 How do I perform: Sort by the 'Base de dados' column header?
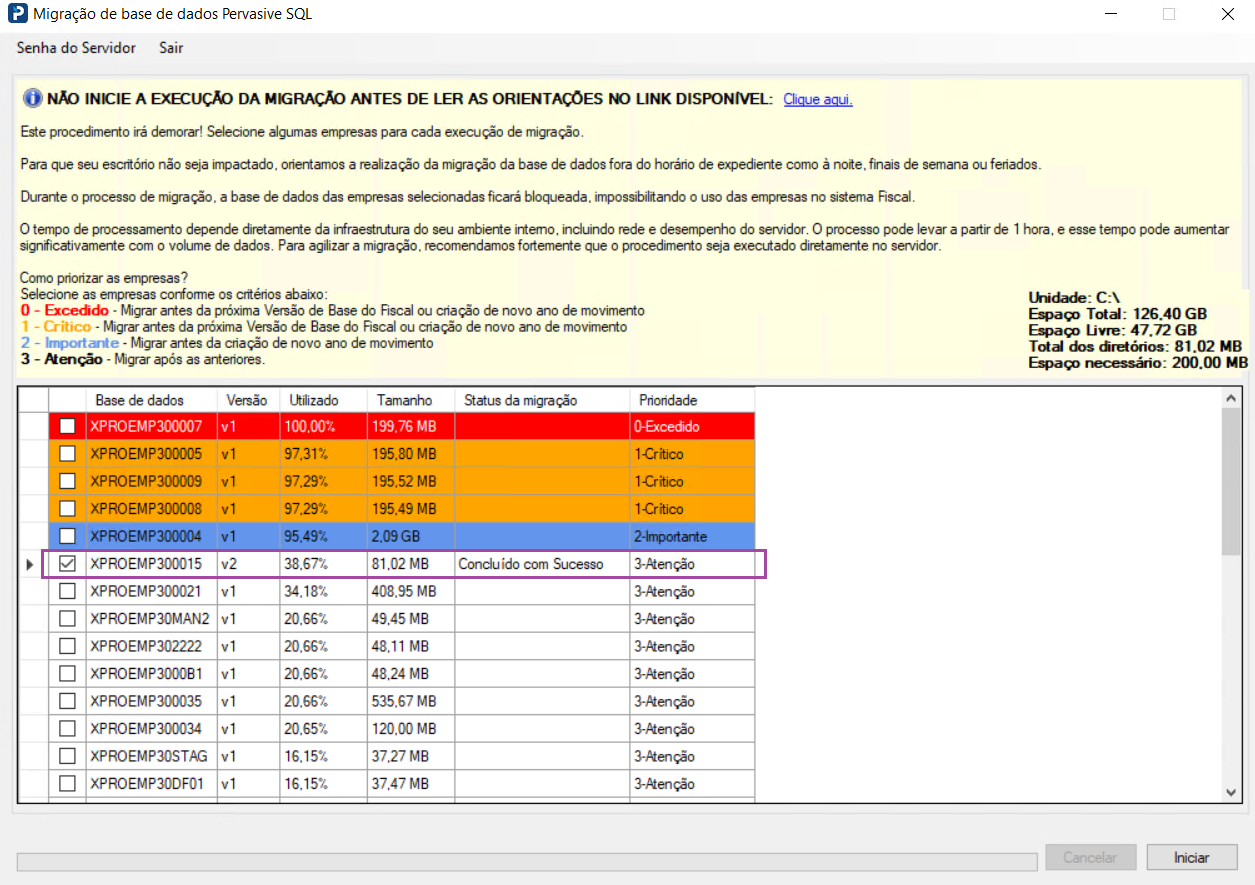pyautogui.click(x=151, y=400)
